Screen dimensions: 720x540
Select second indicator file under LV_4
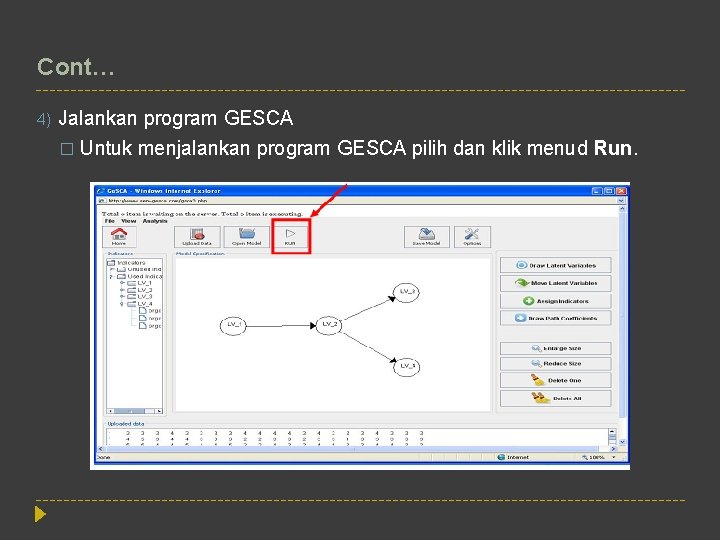click(150, 318)
